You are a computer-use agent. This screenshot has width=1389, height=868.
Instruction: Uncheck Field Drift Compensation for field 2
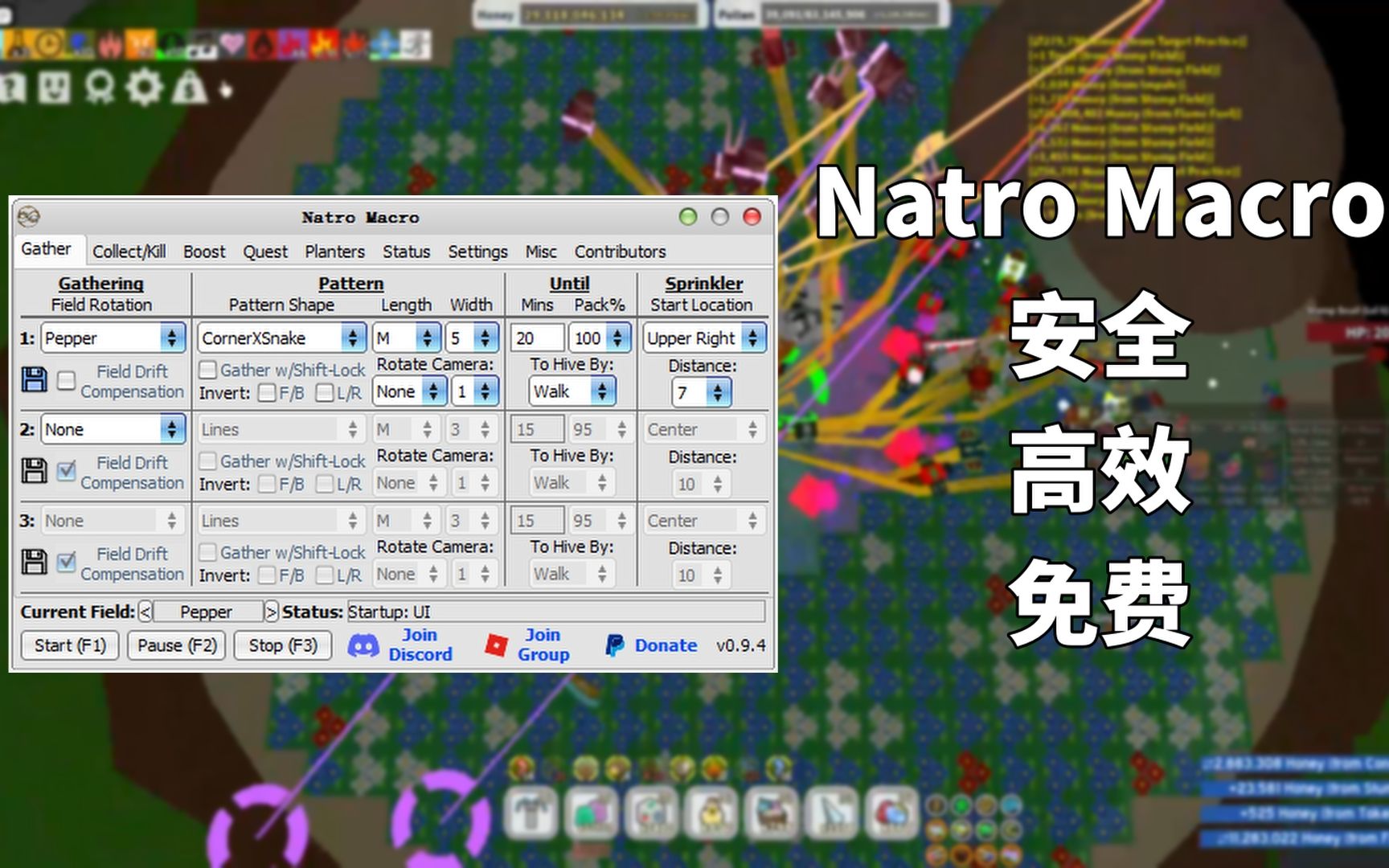click(67, 473)
